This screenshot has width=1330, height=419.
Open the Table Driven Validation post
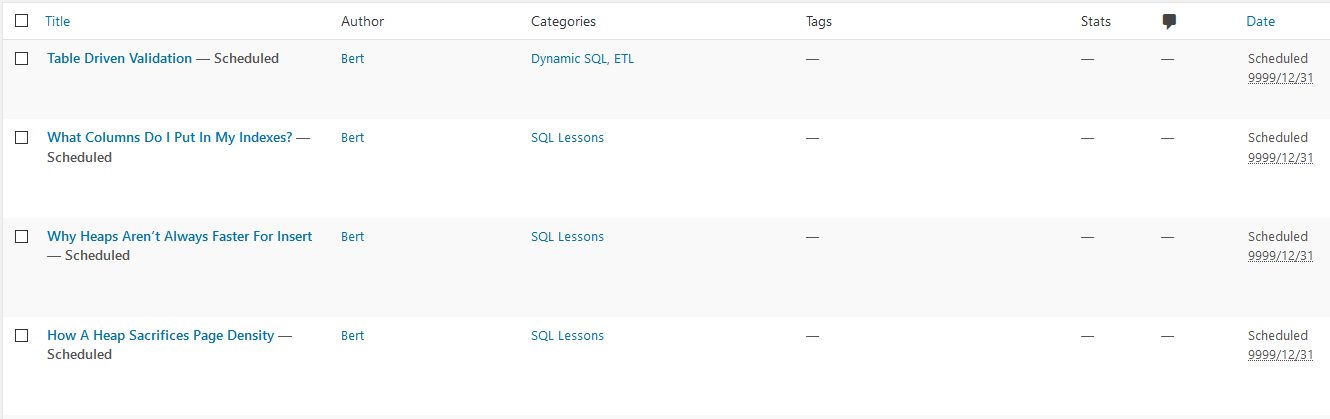coord(119,59)
